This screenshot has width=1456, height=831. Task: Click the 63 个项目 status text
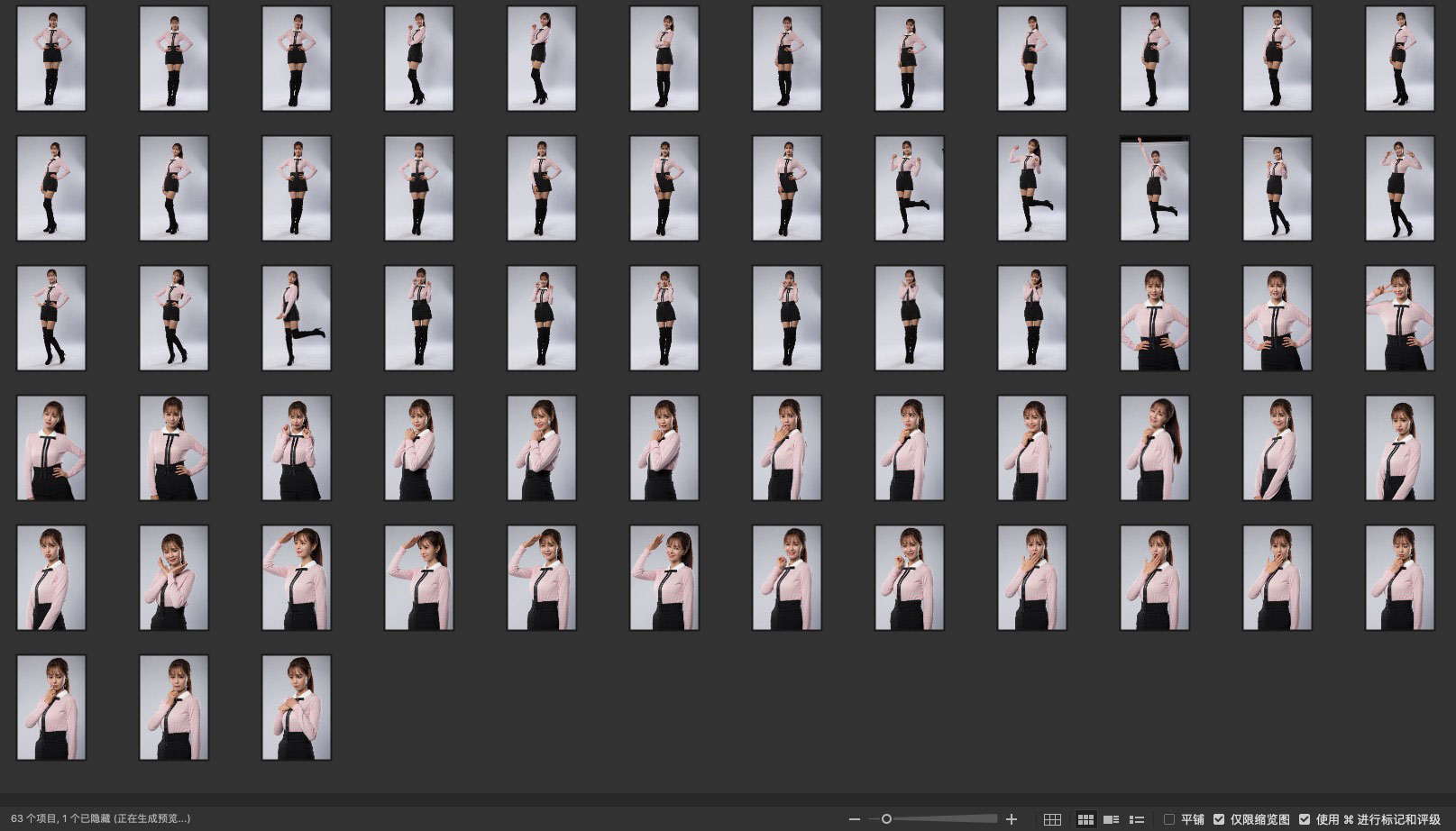coord(100,818)
